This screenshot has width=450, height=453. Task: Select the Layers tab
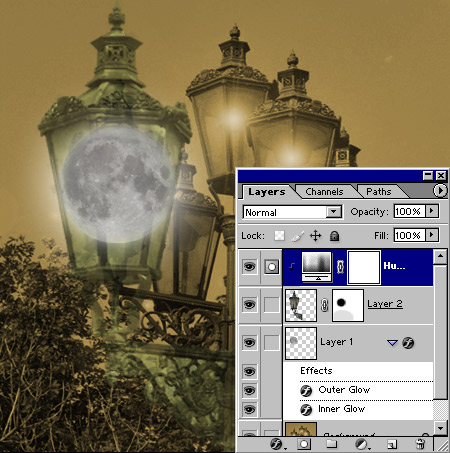[267, 192]
